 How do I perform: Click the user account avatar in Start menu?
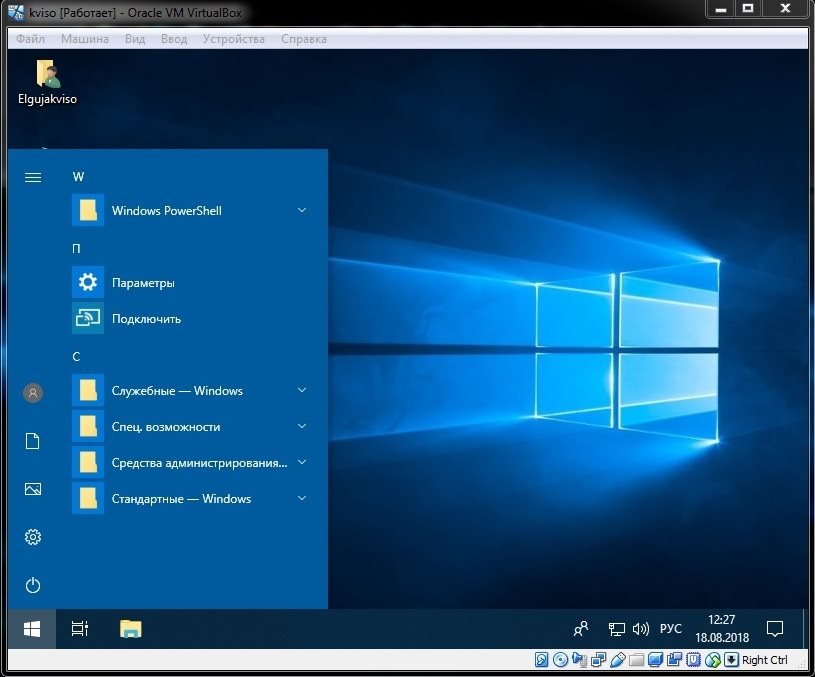tap(33, 393)
